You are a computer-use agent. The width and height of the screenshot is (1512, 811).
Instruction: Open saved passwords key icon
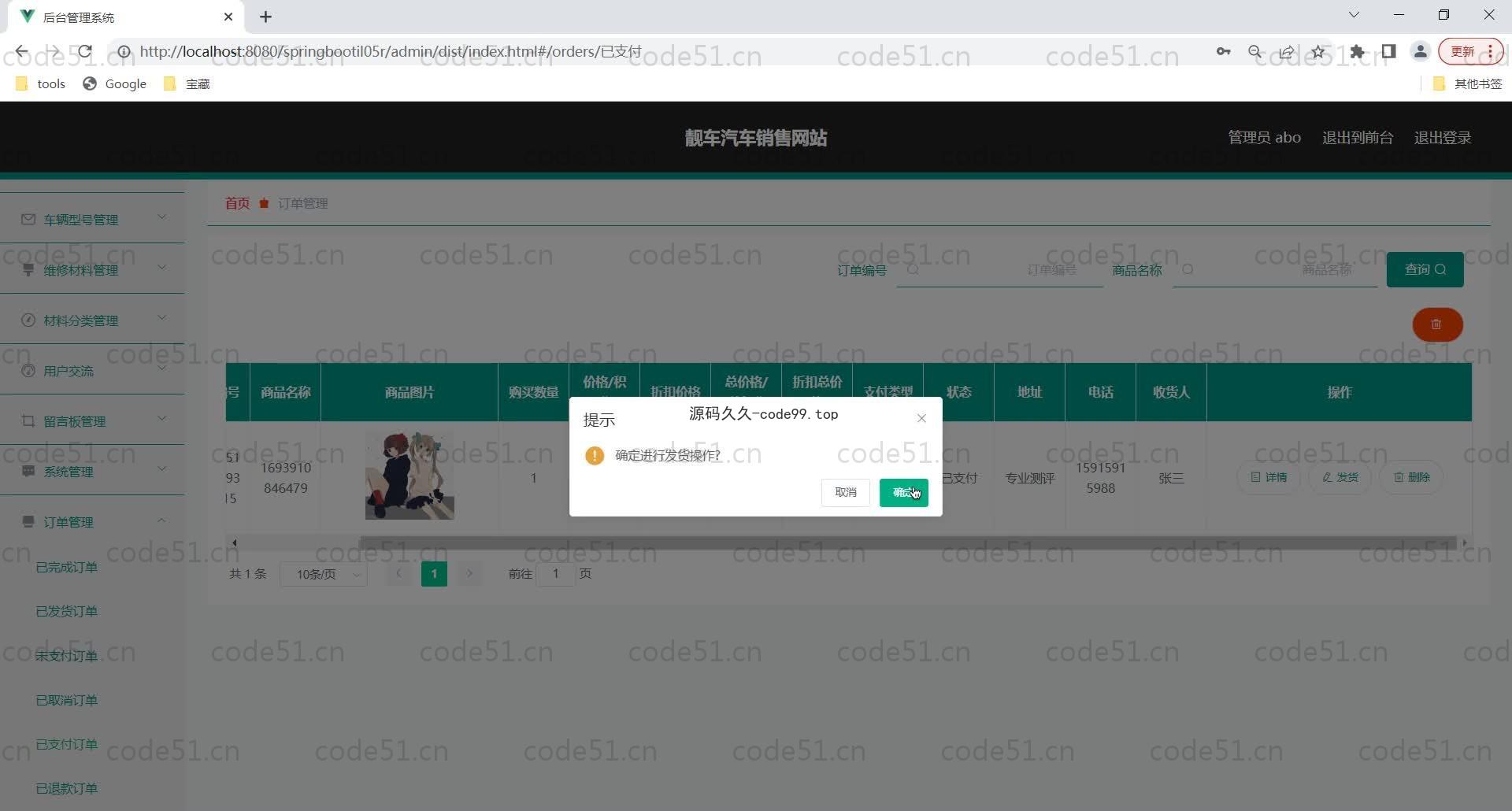(x=1223, y=51)
